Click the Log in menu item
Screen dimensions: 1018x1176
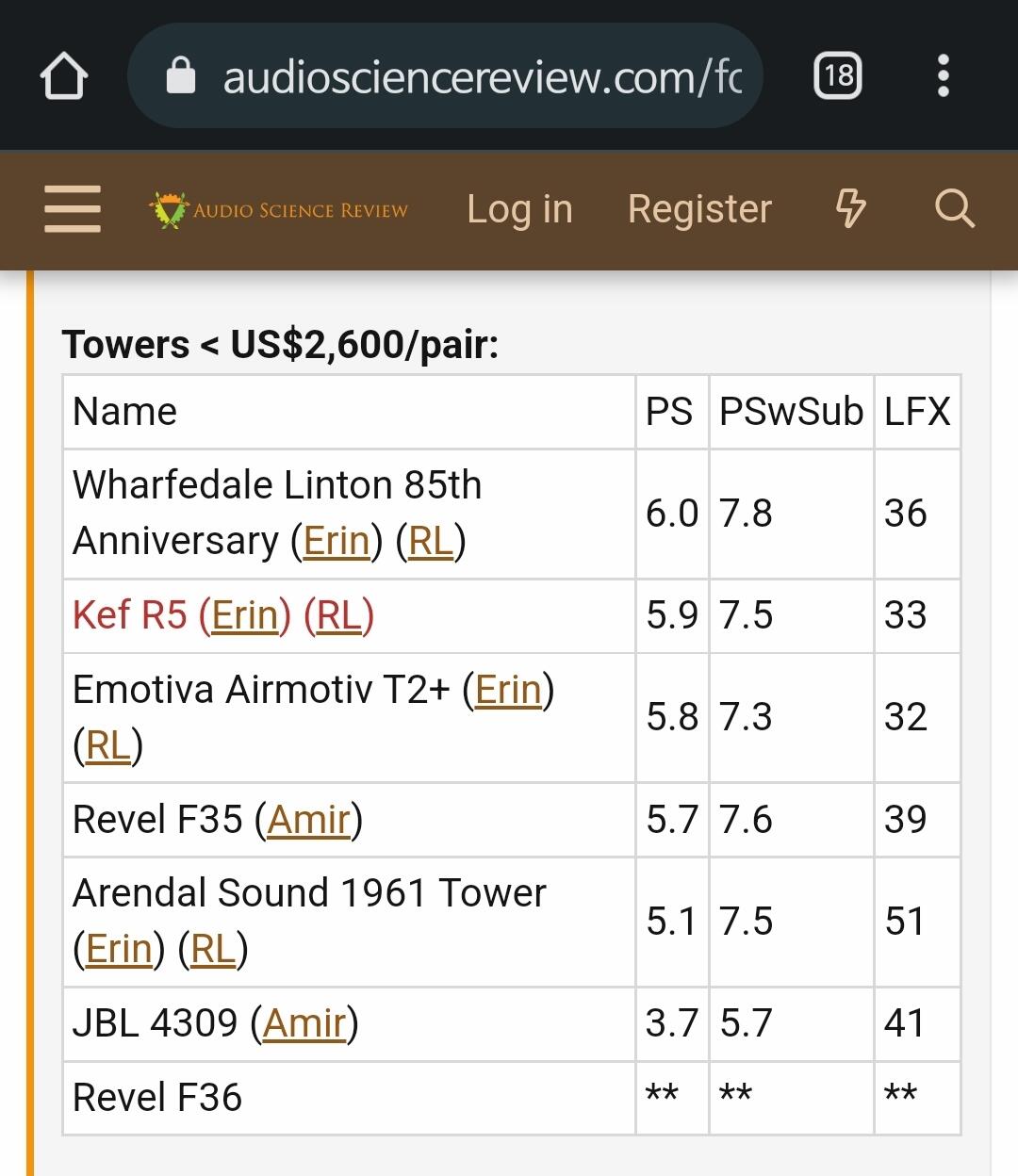(x=519, y=209)
